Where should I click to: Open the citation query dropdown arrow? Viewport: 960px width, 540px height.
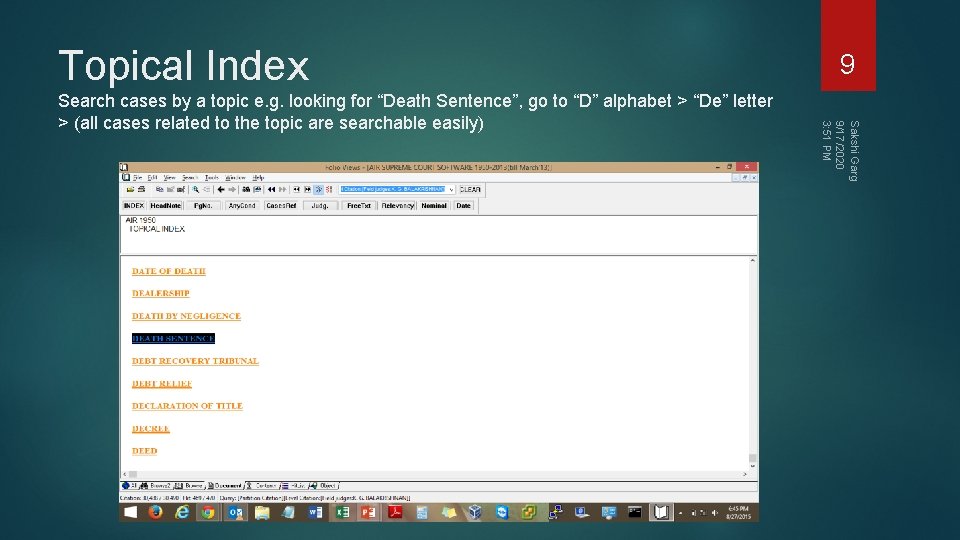pyautogui.click(x=451, y=190)
